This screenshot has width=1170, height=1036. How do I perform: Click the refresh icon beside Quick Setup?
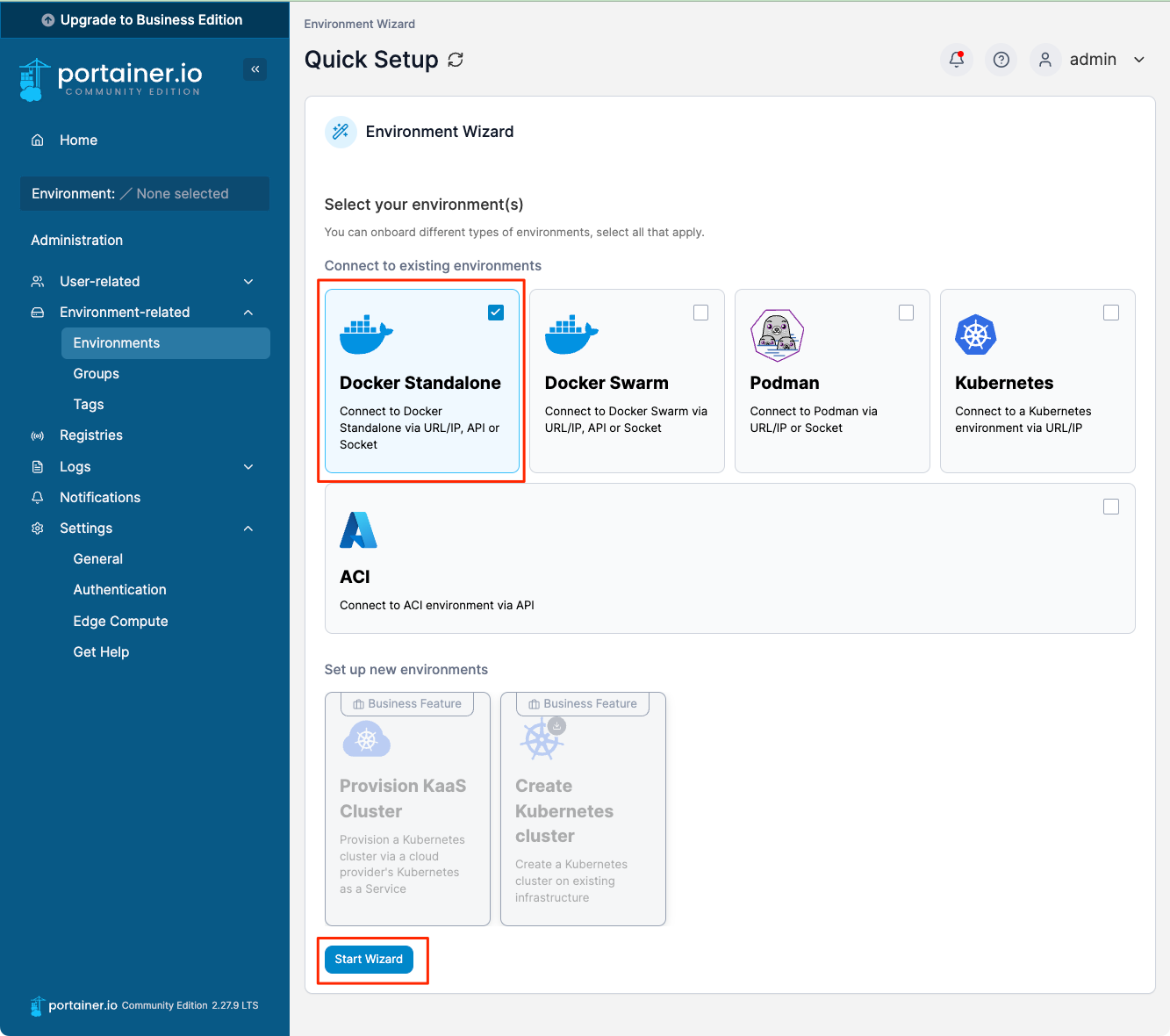pyautogui.click(x=456, y=60)
